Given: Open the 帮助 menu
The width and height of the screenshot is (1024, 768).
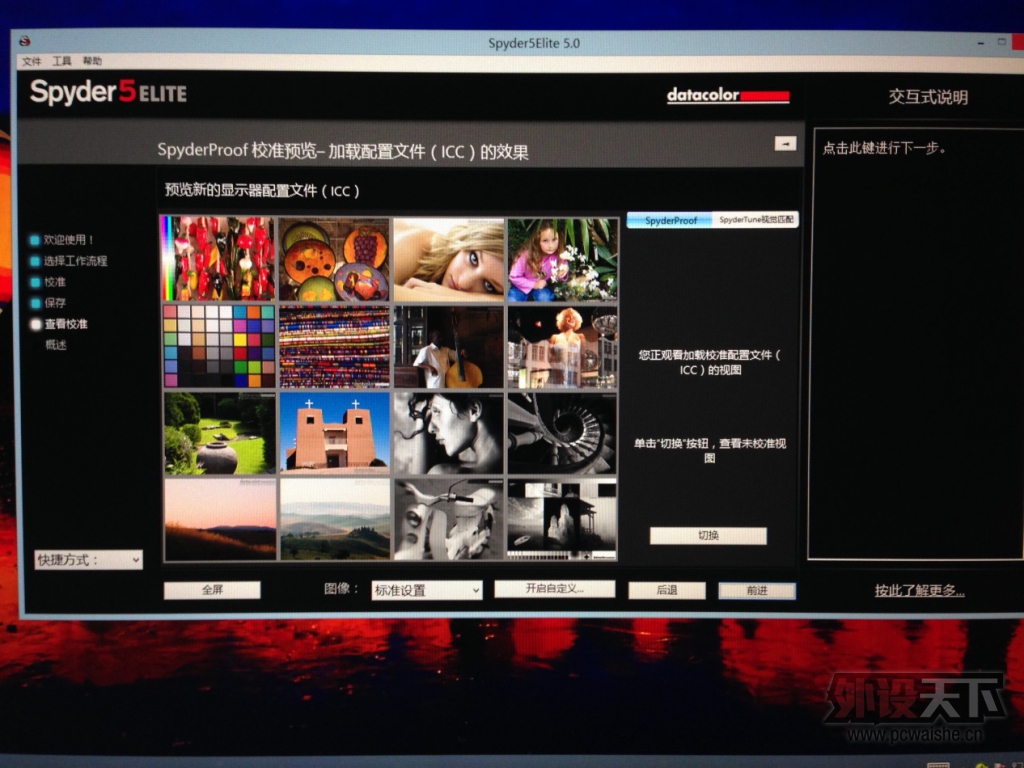Looking at the screenshot, I should pyautogui.click(x=92, y=61).
